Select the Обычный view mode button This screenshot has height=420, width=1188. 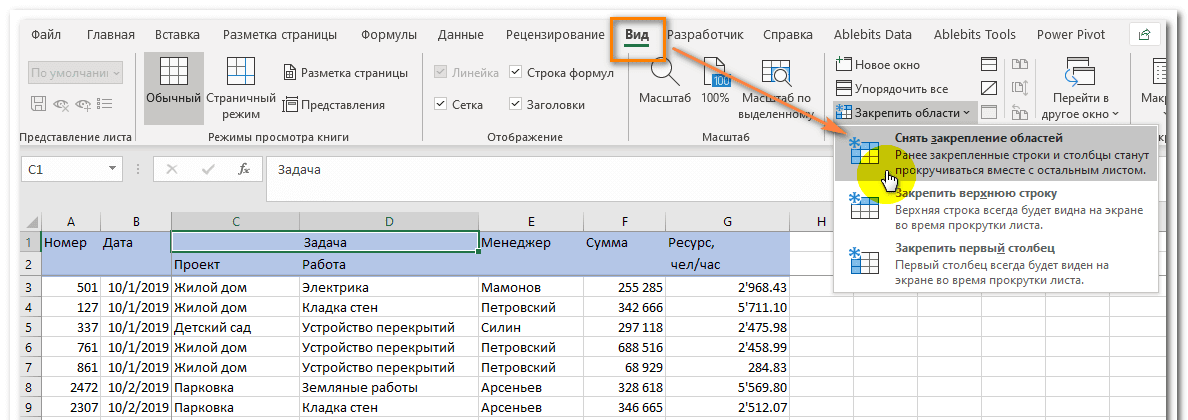174,86
